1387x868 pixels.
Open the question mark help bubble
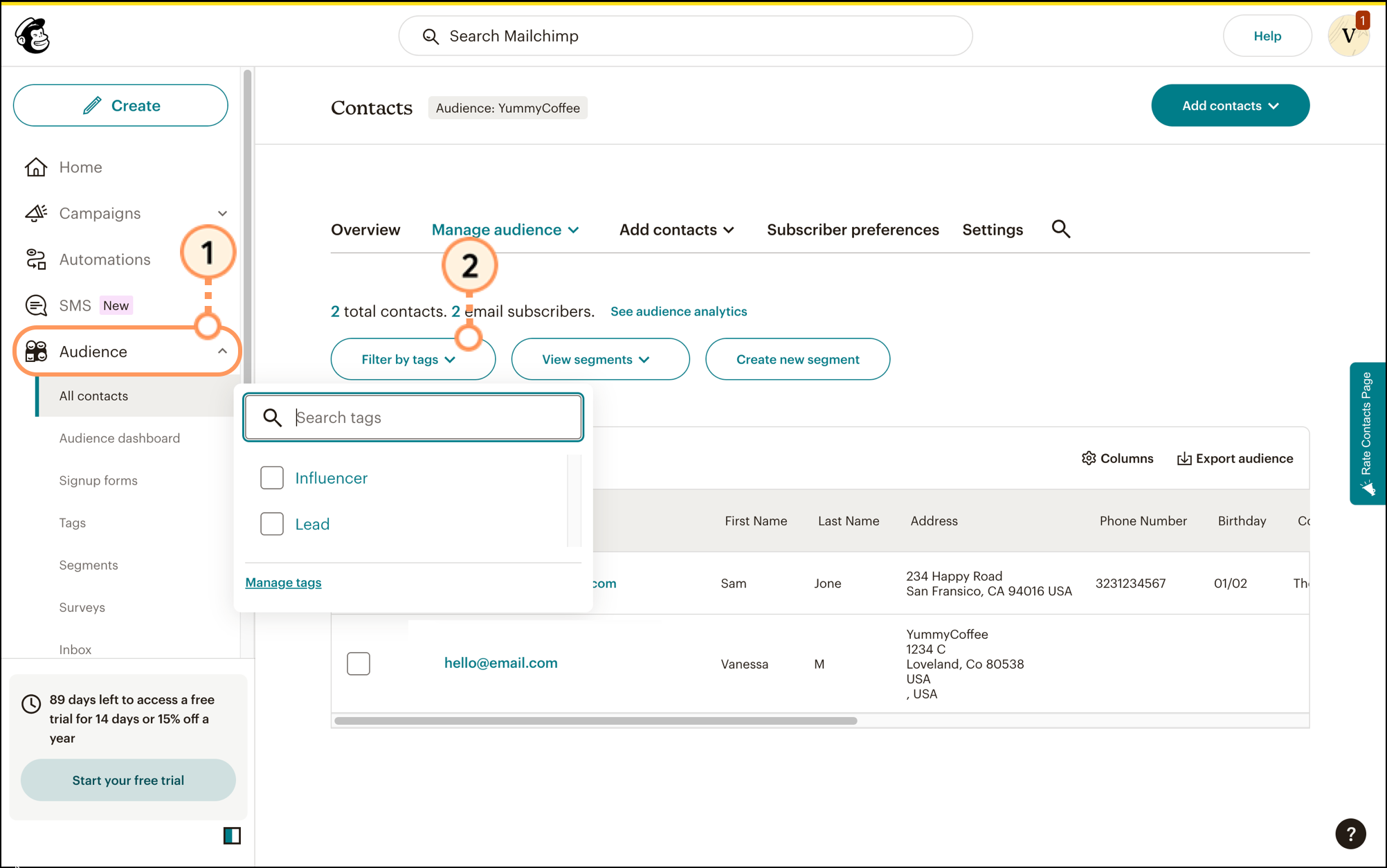point(1350,833)
